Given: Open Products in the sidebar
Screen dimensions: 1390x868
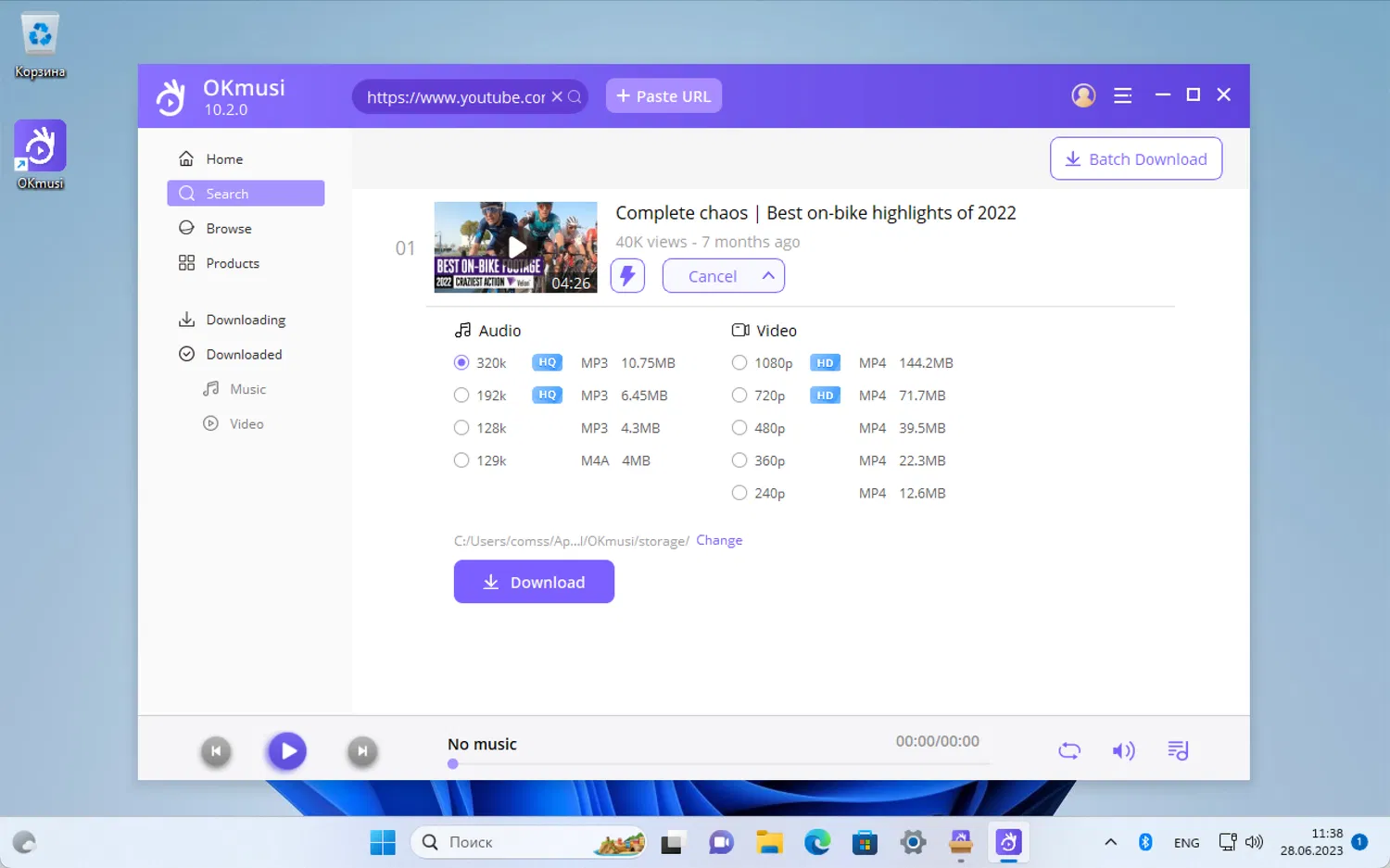Looking at the screenshot, I should [246, 263].
